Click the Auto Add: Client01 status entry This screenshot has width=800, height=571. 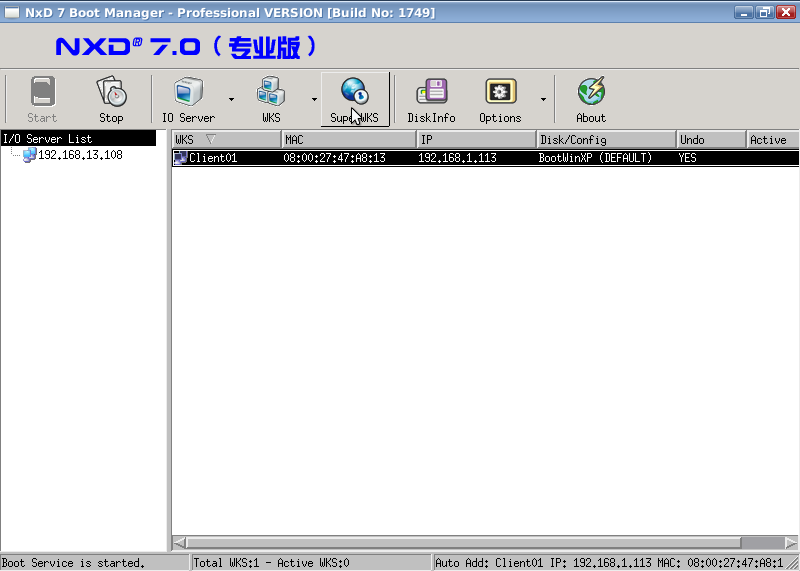pos(610,563)
